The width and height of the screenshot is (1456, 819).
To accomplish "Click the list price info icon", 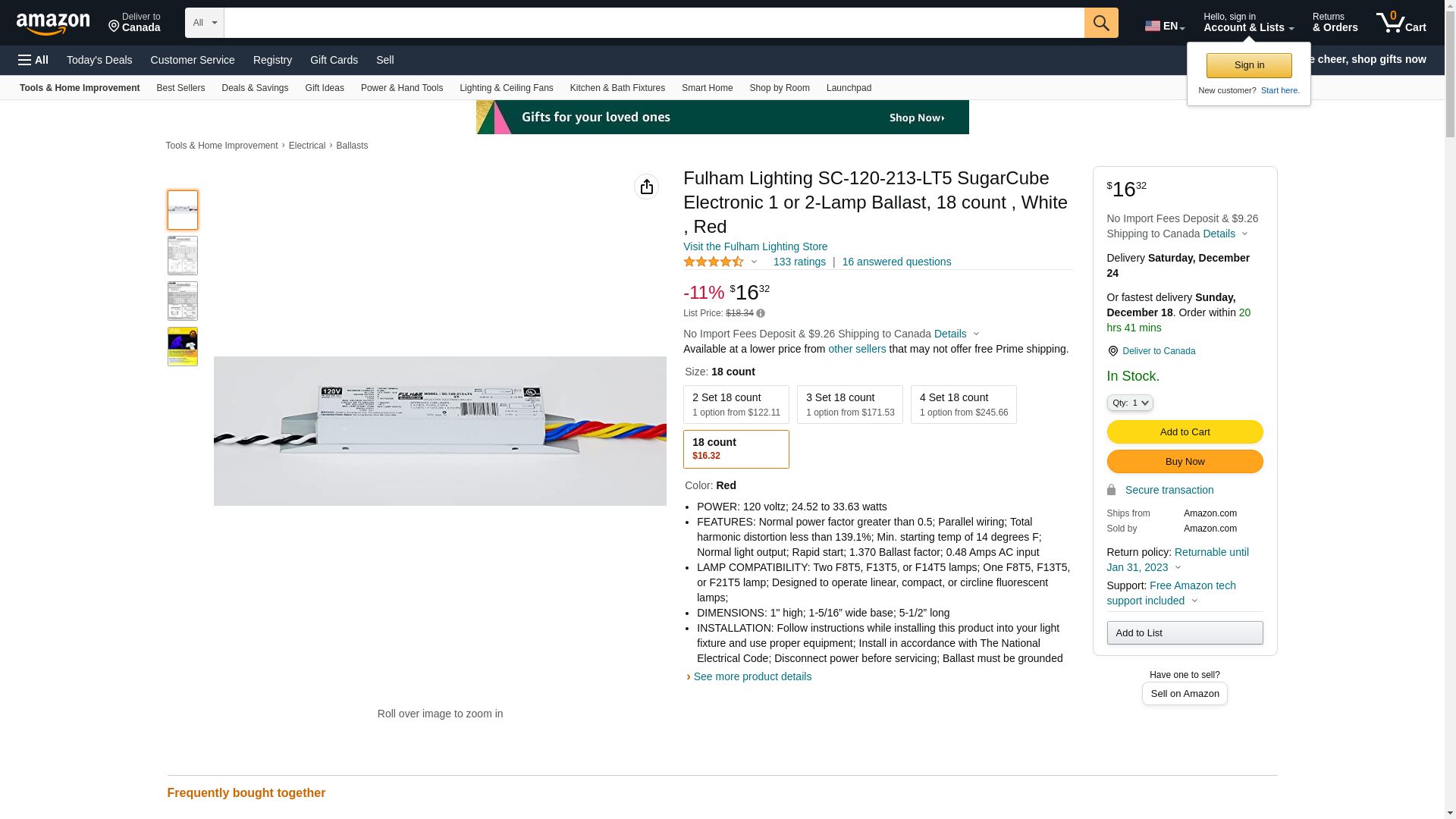I will [x=761, y=313].
